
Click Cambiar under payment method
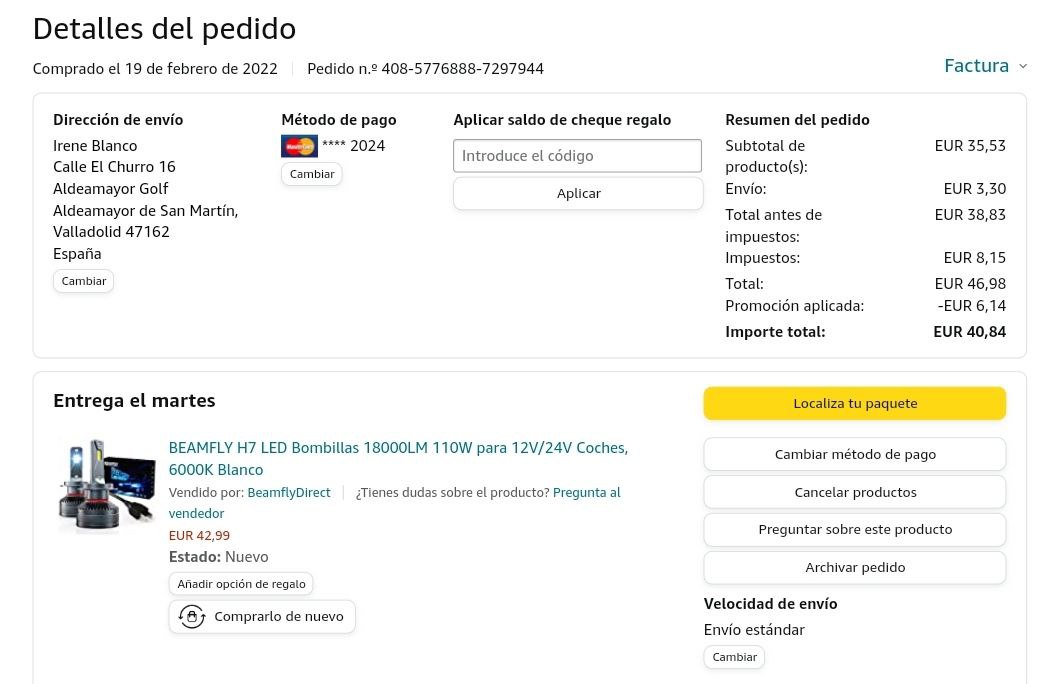click(311, 174)
